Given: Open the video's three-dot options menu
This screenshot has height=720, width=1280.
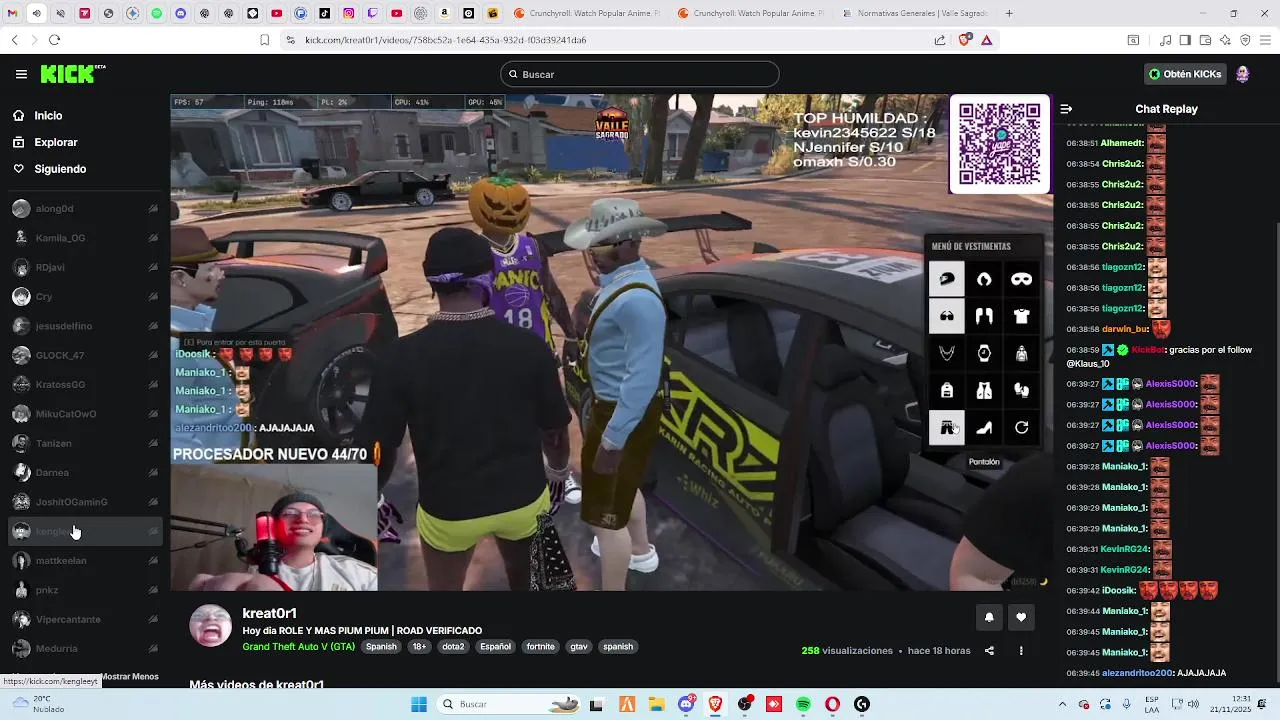Looking at the screenshot, I should pos(1021,650).
